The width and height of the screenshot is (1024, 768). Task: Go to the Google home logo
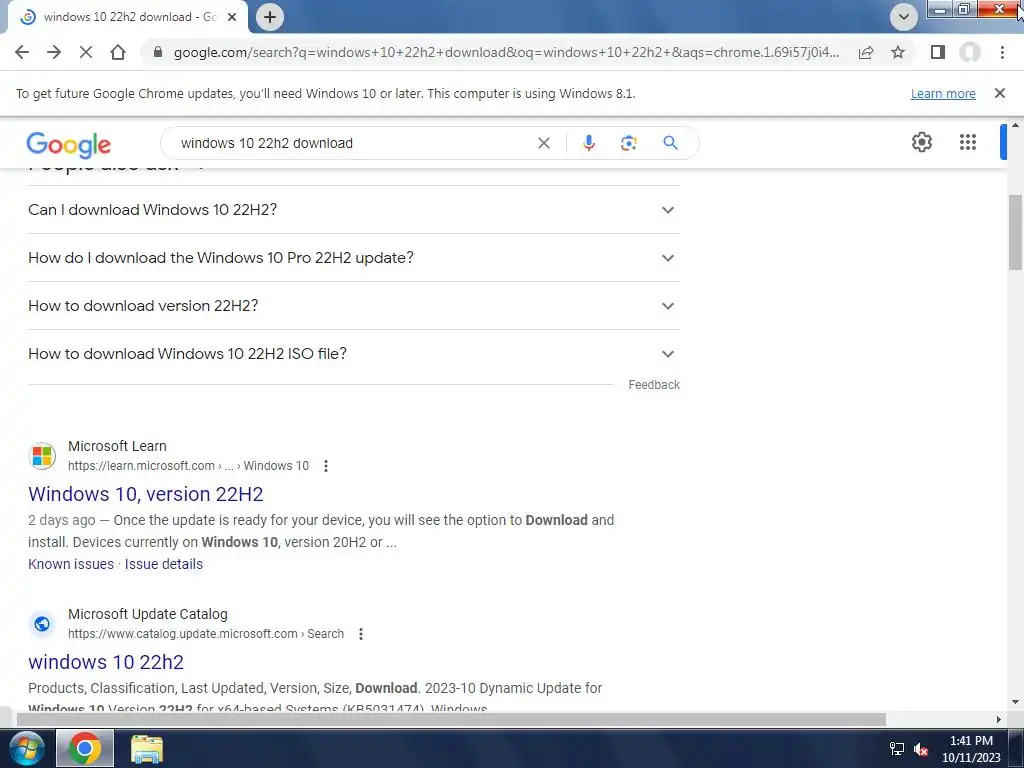pyautogui.click(x=69, y=144)
